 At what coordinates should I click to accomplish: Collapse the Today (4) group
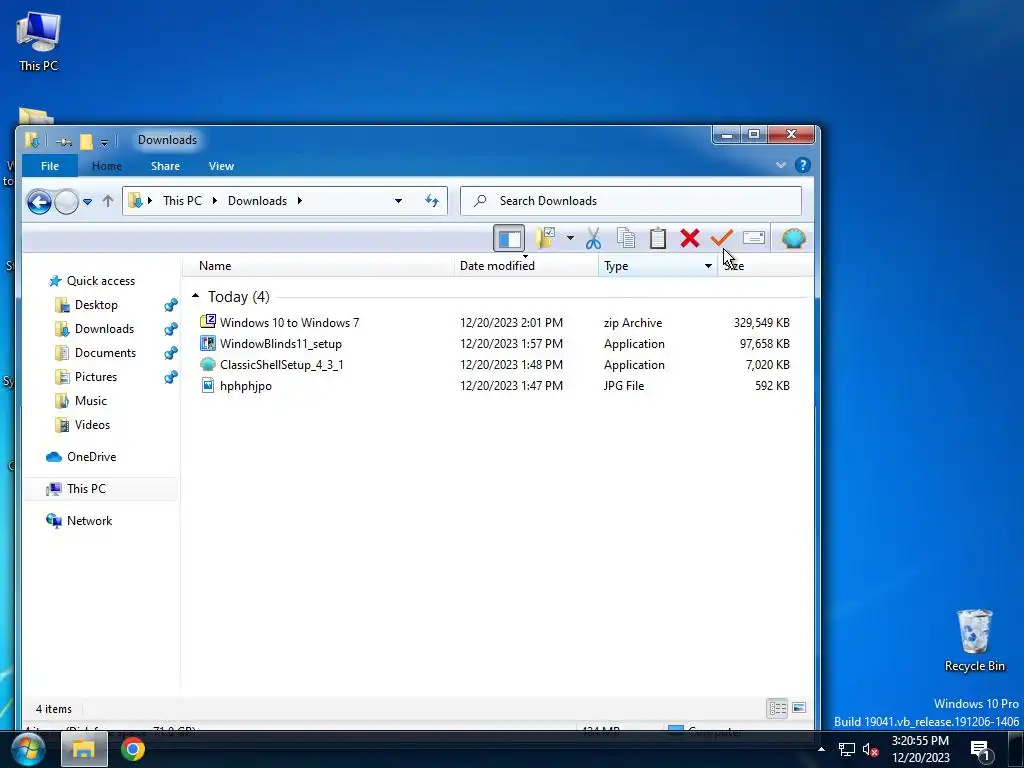tap(195, 296)
